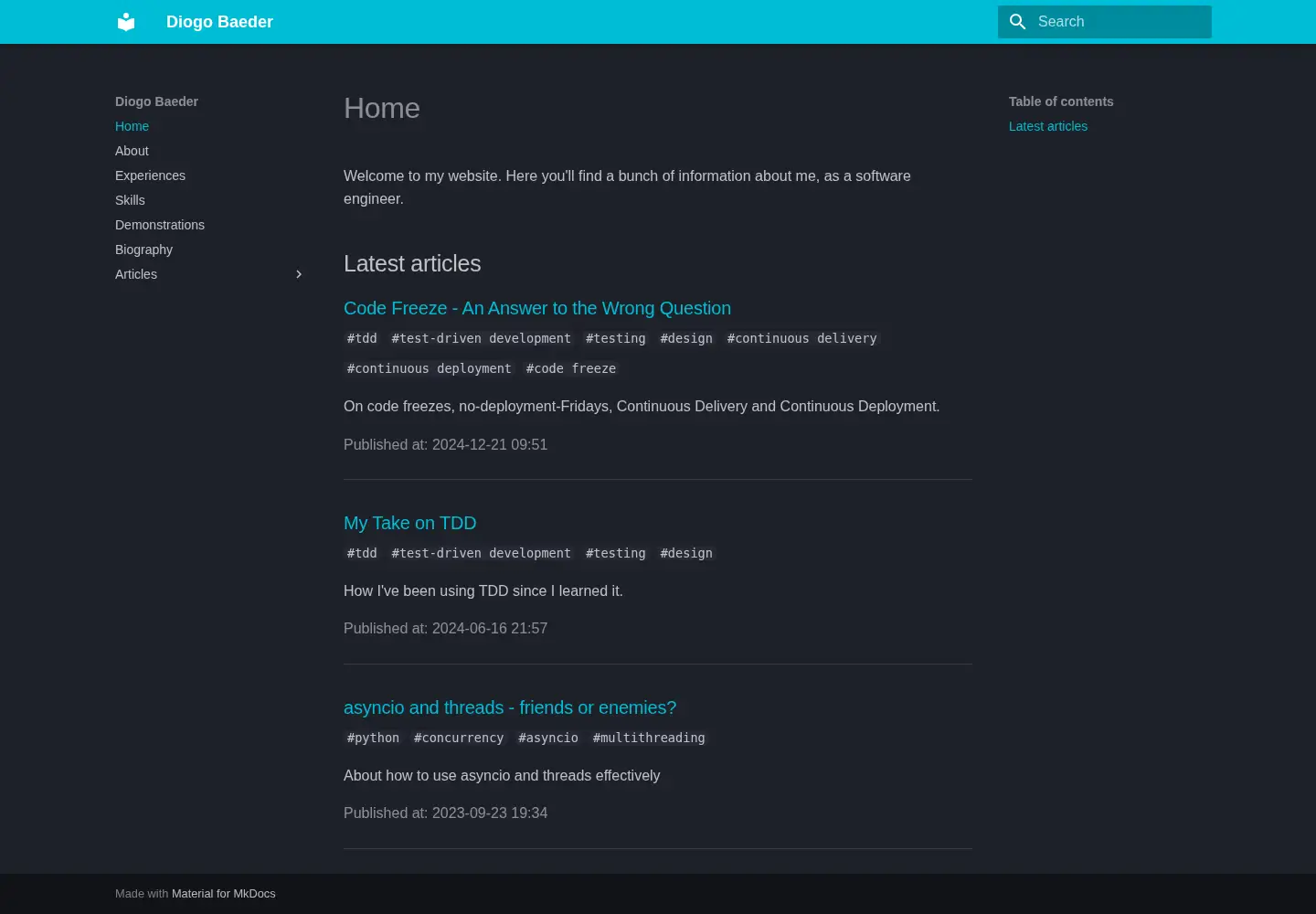Focus the Search input field

click(x=1105, y=22)
